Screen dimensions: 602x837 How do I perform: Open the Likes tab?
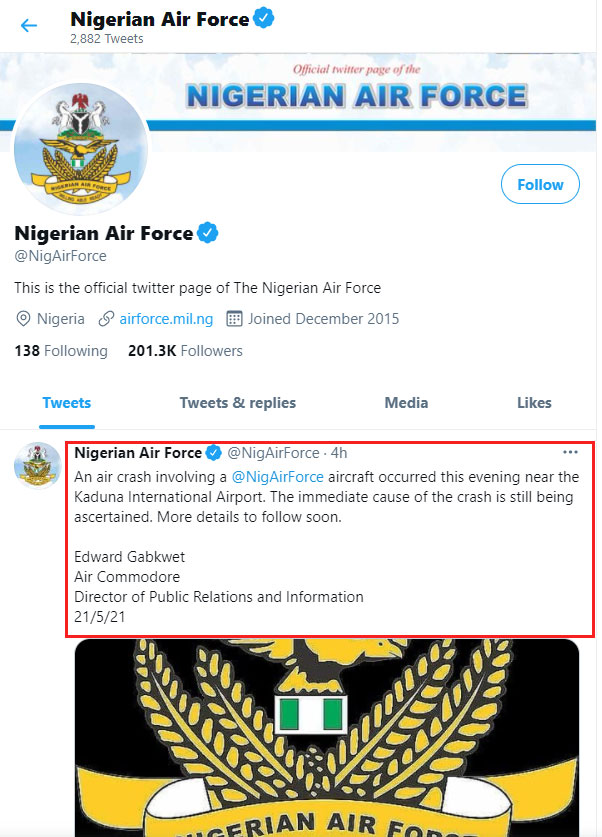(534, 403)
